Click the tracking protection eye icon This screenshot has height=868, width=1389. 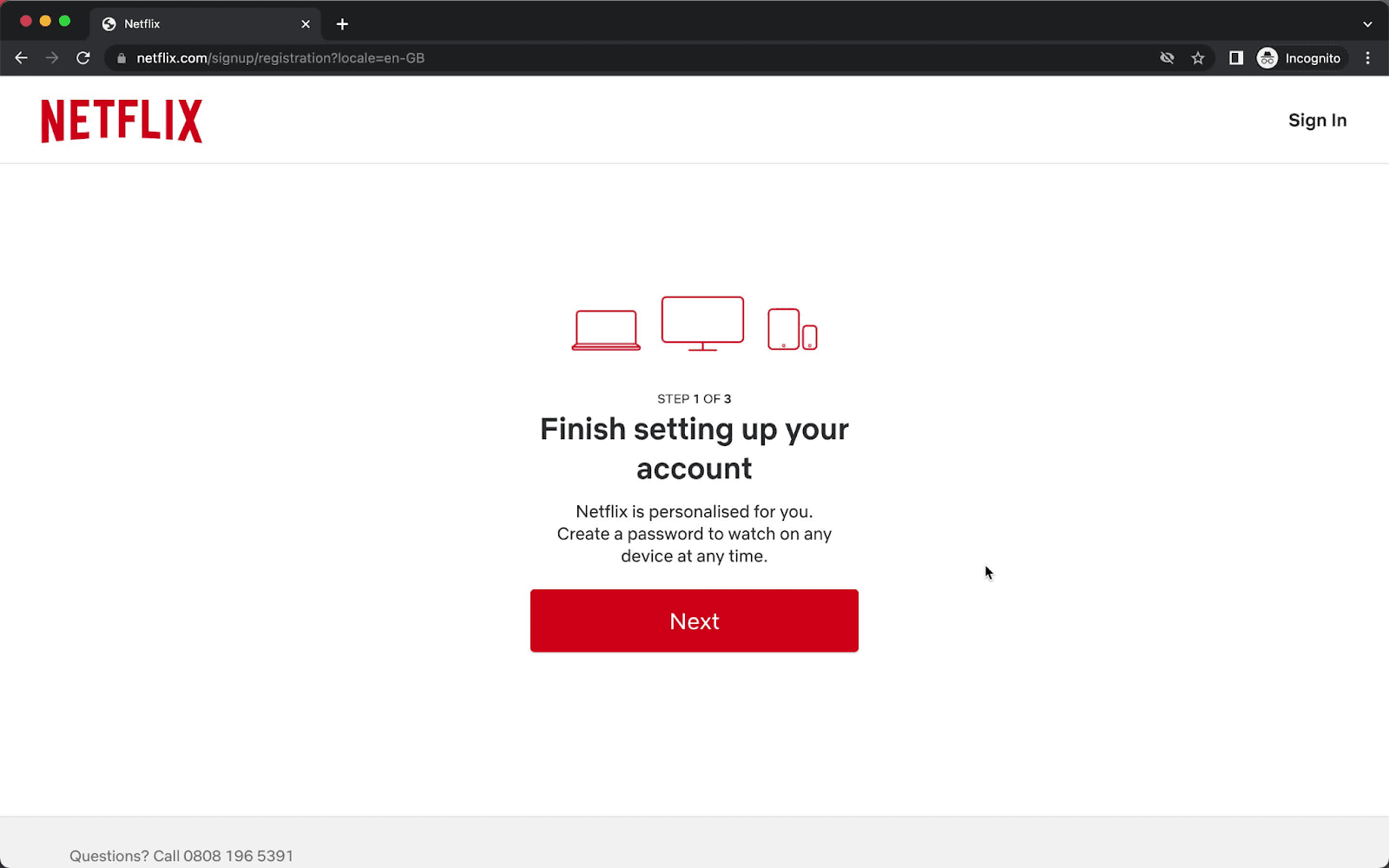click(x=1167, y=58)
